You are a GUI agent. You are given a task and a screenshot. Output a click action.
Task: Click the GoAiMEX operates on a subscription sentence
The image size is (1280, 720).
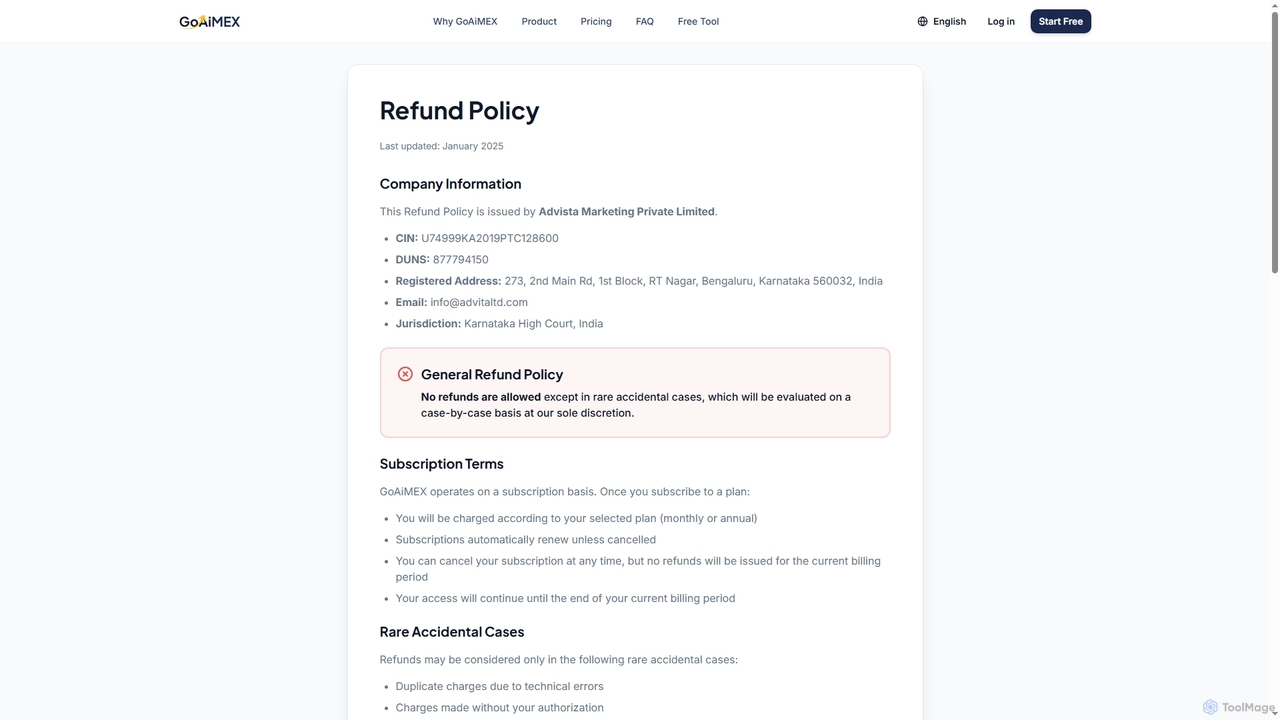565,492
